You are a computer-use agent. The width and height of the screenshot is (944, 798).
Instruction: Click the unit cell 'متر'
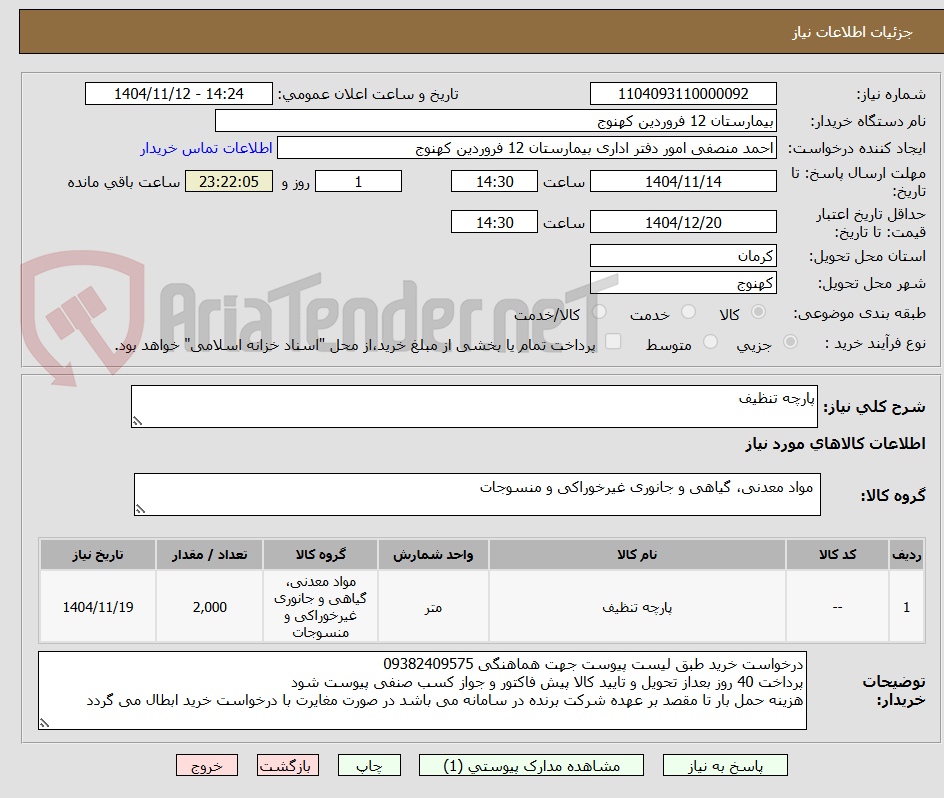[433, 607]
